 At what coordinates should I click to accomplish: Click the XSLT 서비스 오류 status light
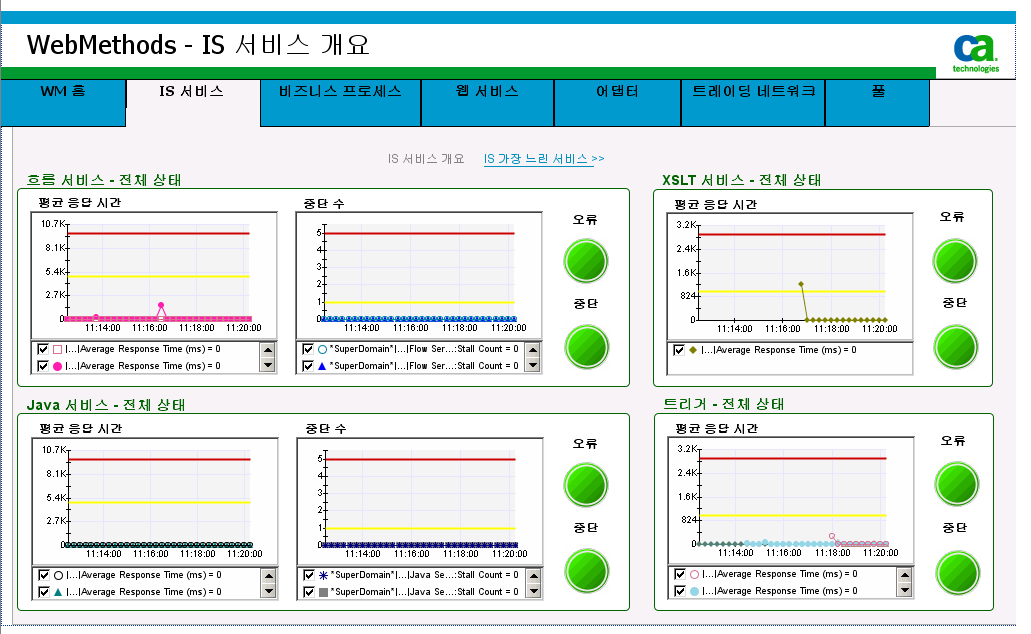(955, 261)
